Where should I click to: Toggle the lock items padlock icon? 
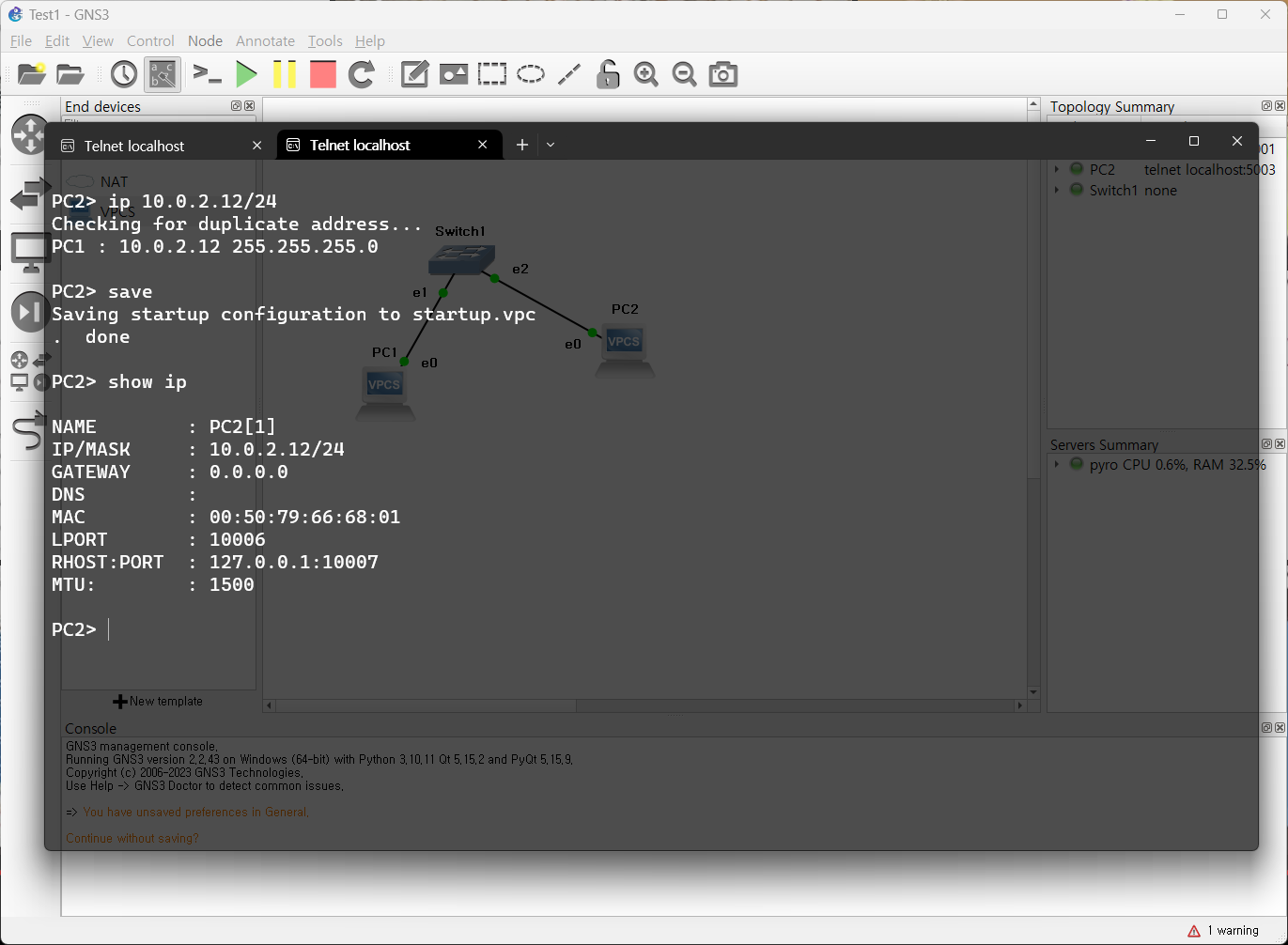point(608,74)
